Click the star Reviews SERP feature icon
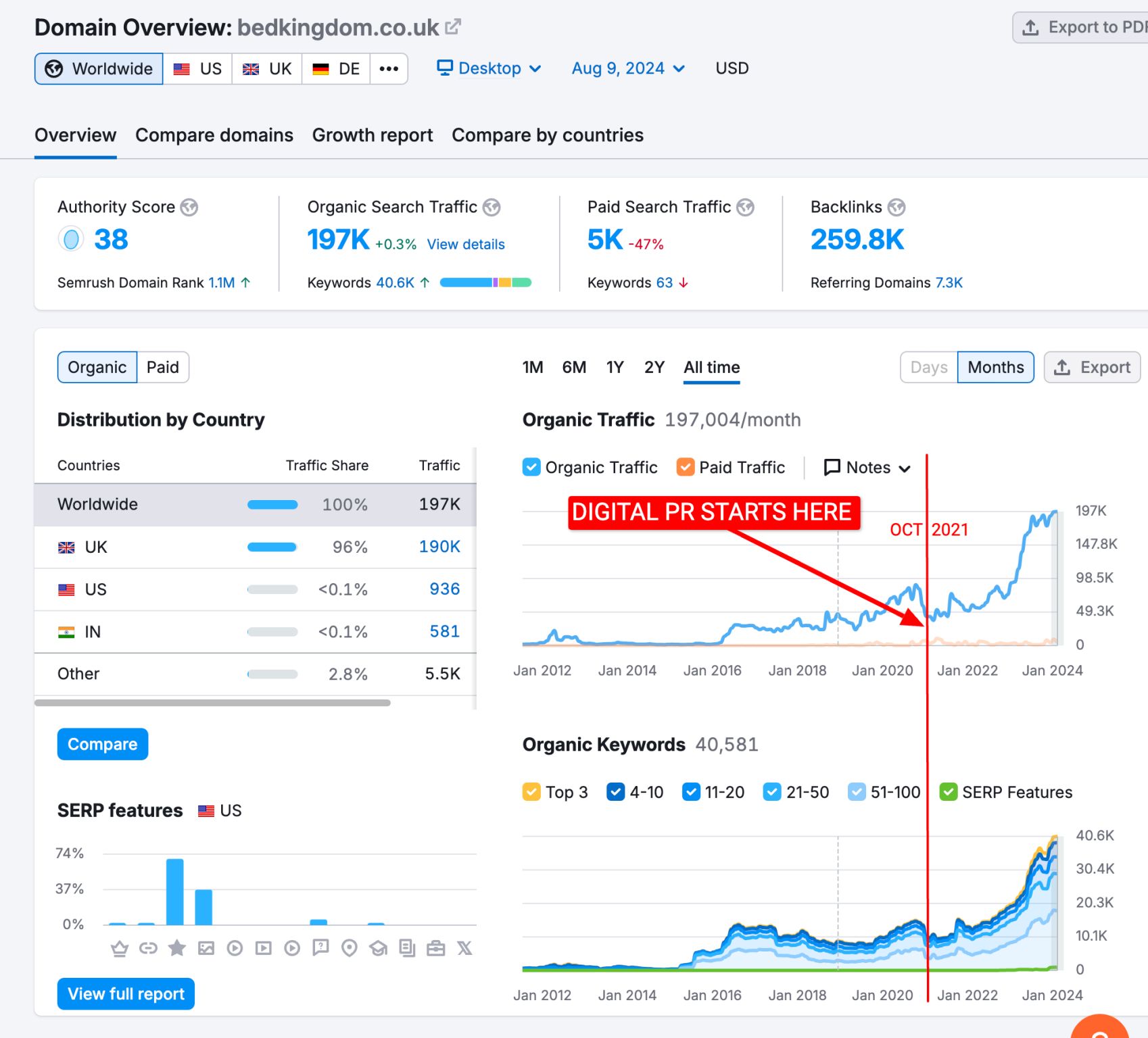 point(177,948)
